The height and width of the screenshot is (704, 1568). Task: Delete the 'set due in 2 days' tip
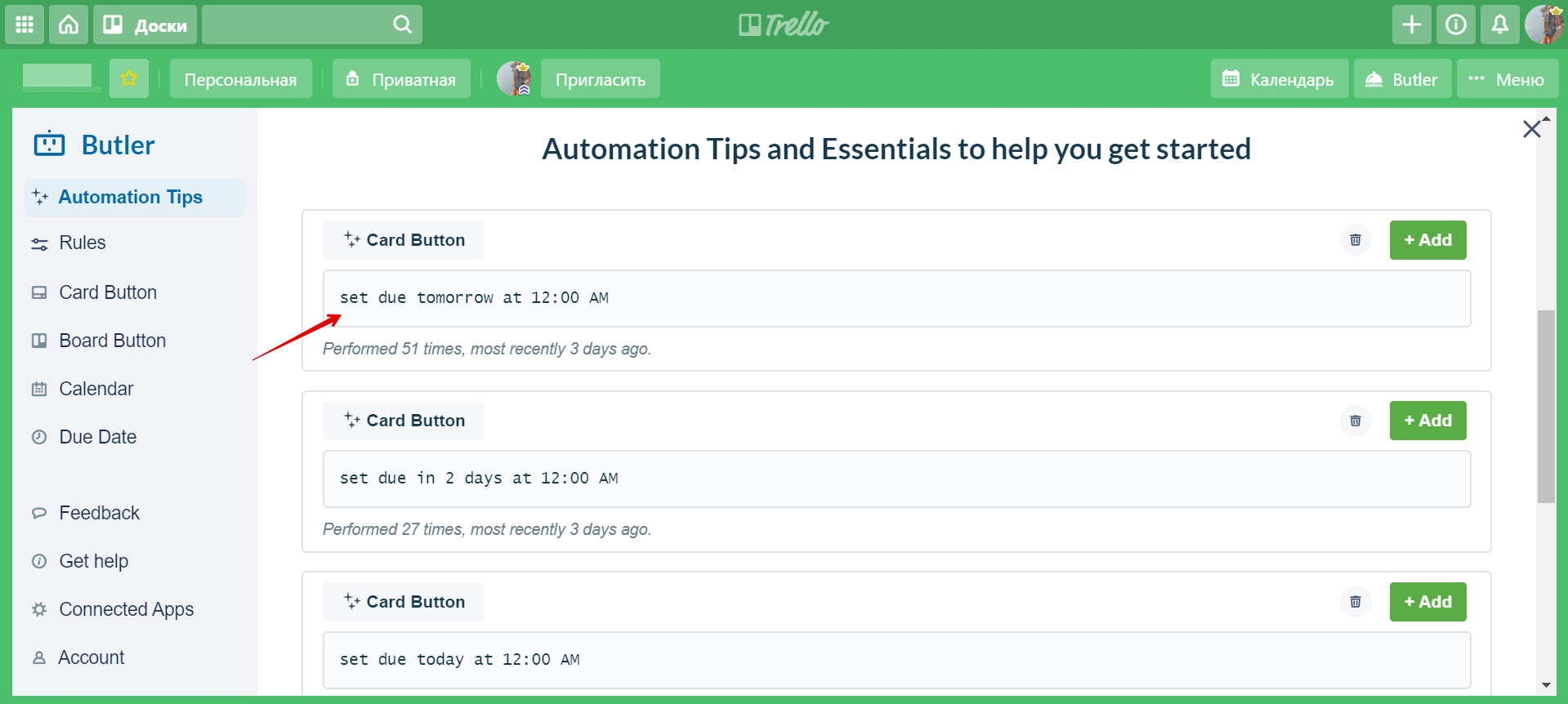[1356, 421]
